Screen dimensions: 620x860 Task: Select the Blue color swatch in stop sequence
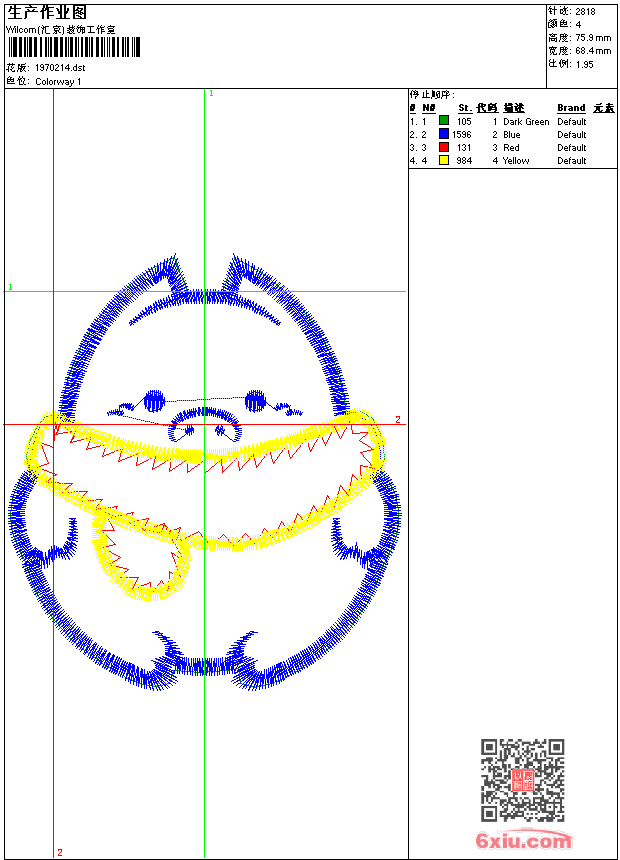point(444,134)
